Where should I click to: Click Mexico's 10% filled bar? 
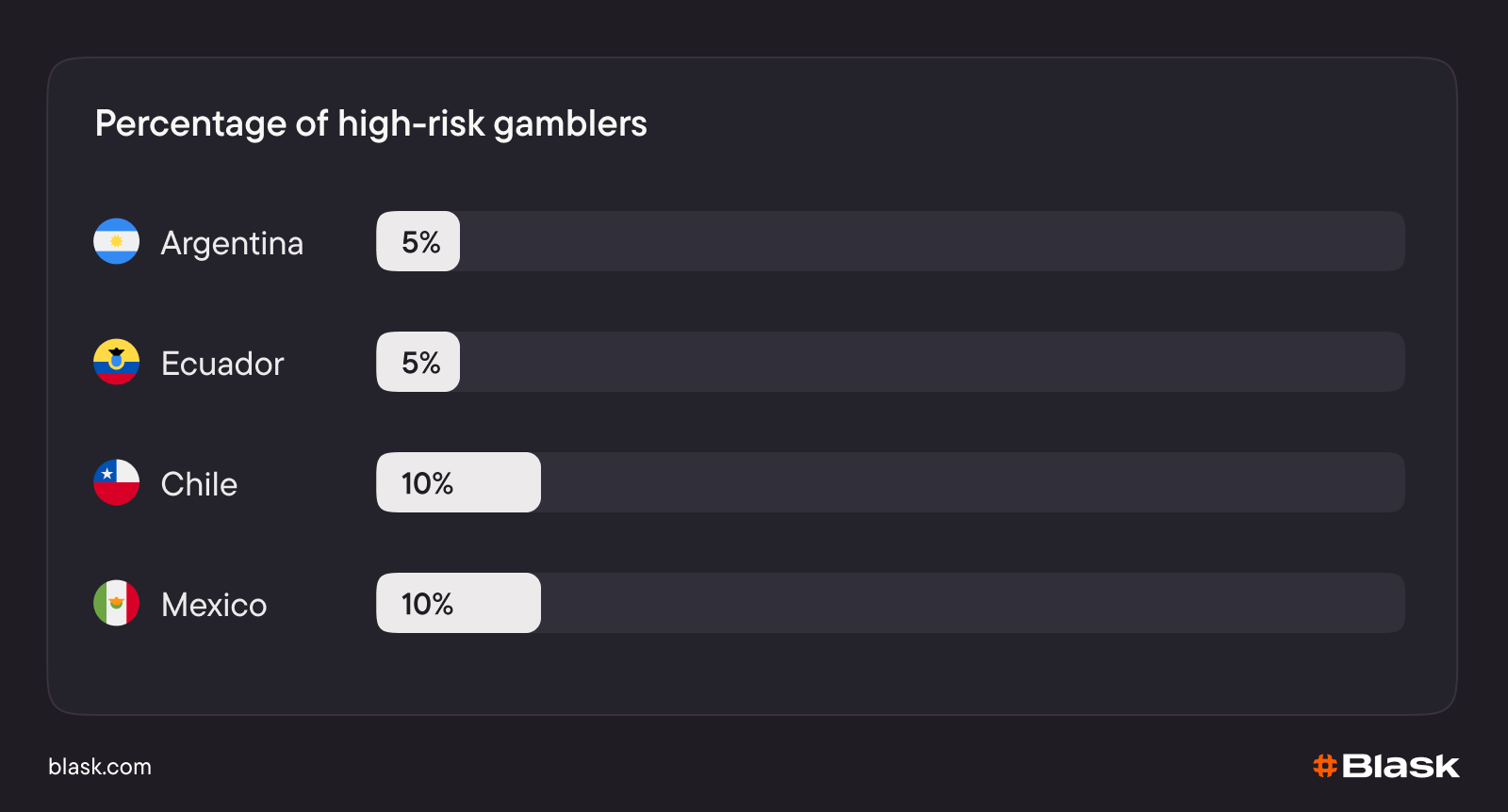[458, 603]
